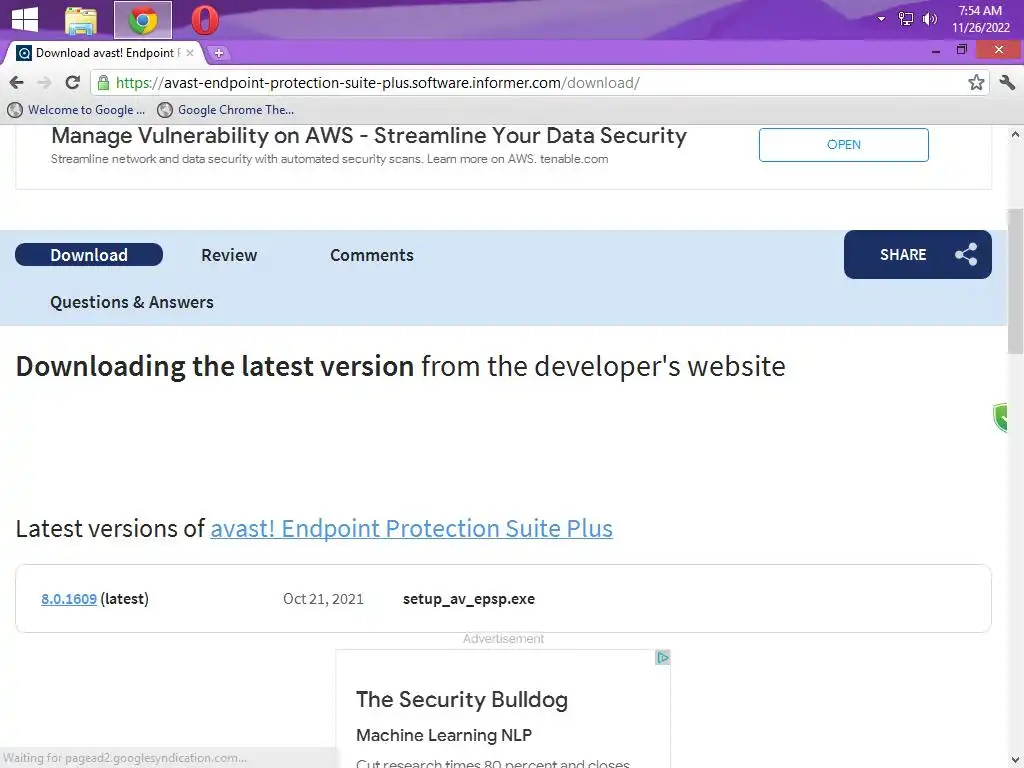Screen dimensions: 1024x768
Task: Click the scrollbar down arrow
Action: click(1016, 760)
